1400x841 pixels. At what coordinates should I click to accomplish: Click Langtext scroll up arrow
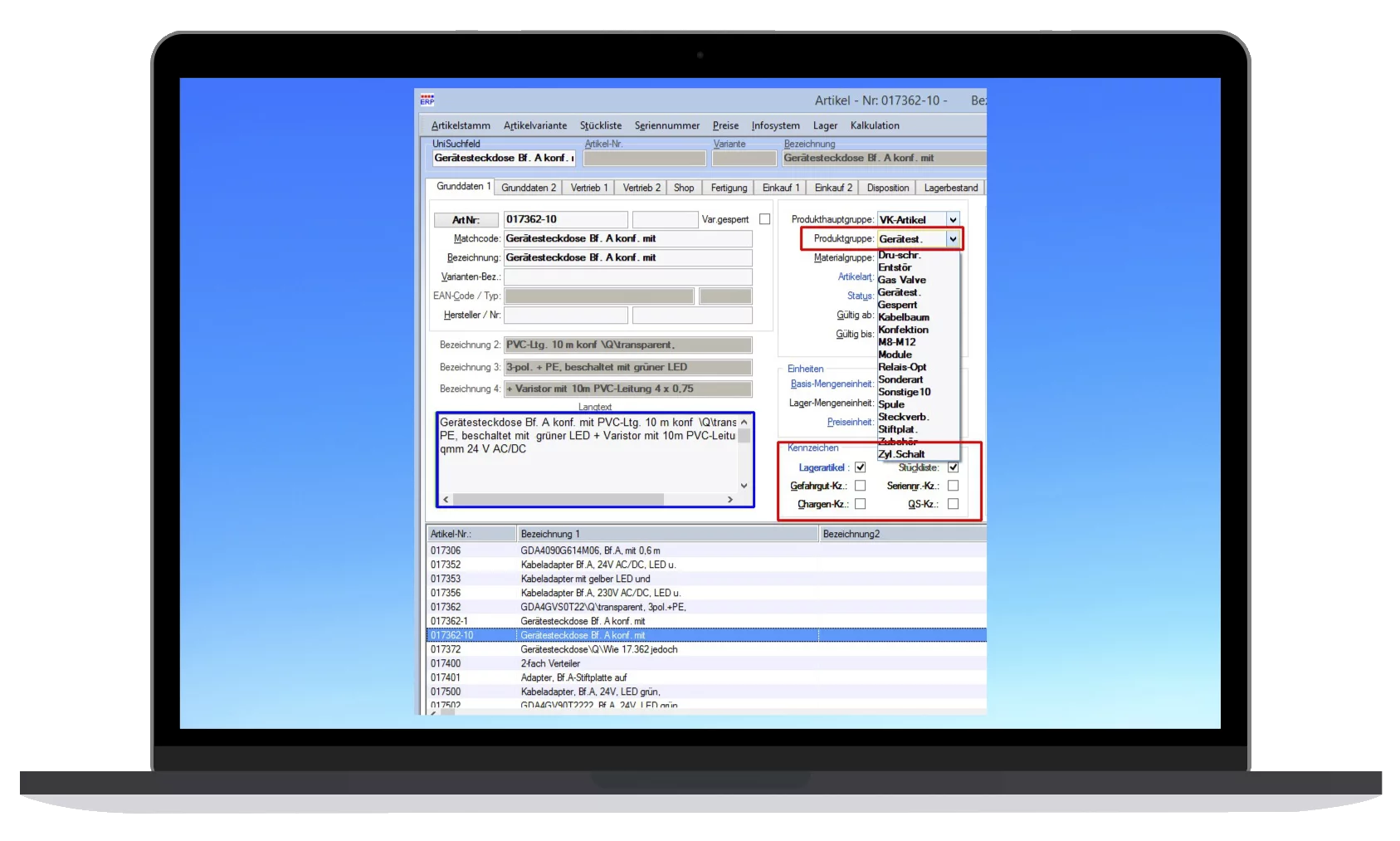tap(744, 422)
